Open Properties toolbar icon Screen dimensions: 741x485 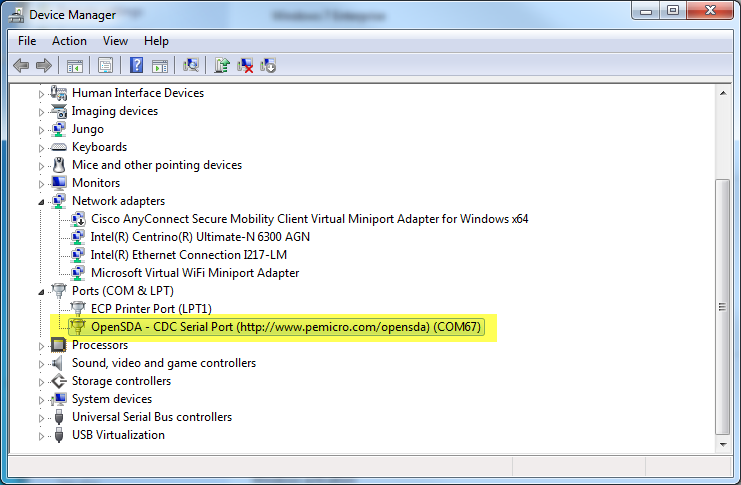pyautogui.click(x=105, y=65)
